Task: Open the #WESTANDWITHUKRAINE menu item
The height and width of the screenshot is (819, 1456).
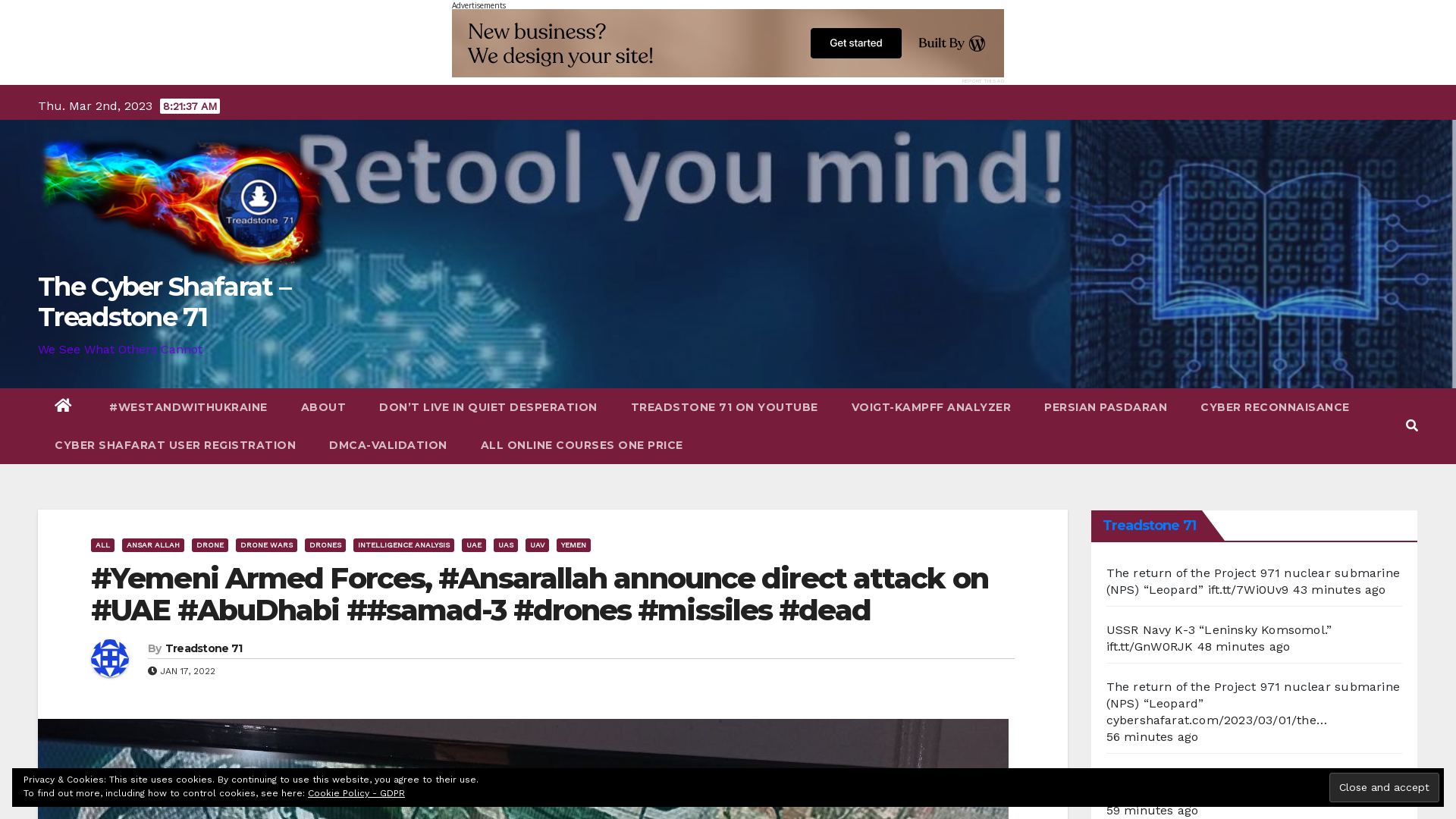Action: 188,407
